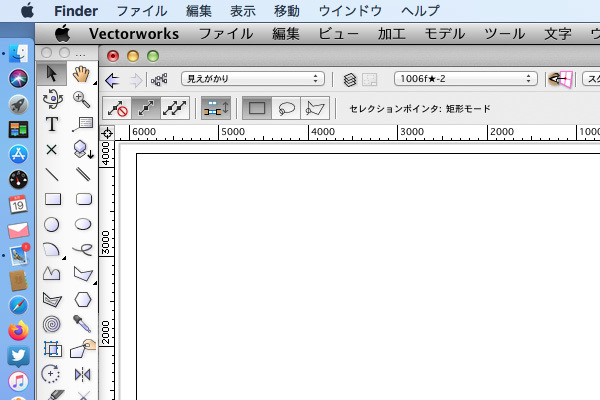Select the Zoom magnifier tool

point(82,100)
